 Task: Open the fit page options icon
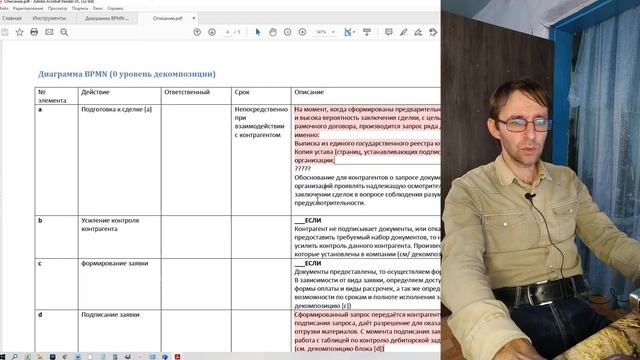click(349, 32)
